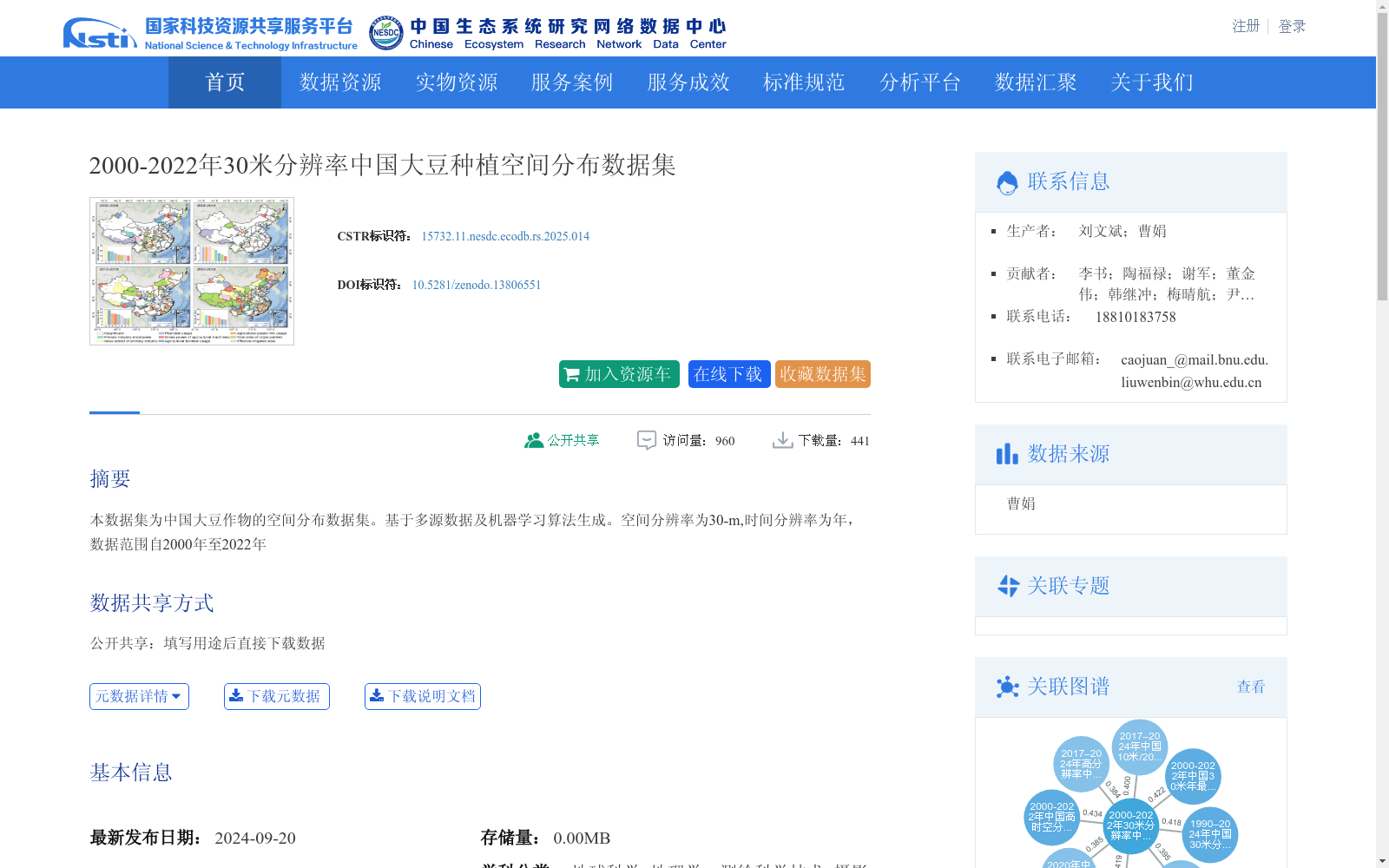Click the producers 刘文斌；曹娟 text
The image size is (1389, 868).
coord(1122,231)
